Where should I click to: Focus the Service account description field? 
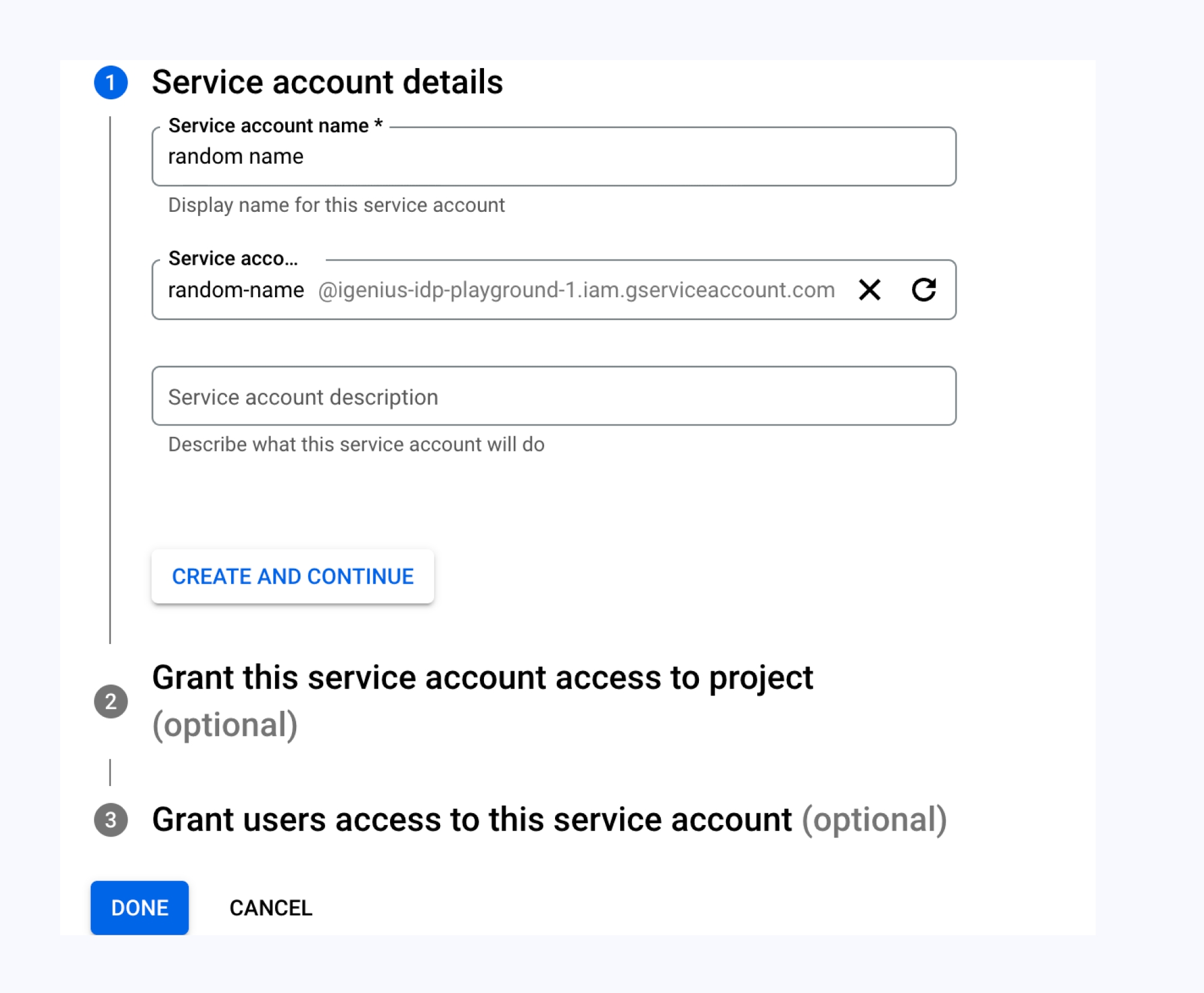click(x=554, y=397)
